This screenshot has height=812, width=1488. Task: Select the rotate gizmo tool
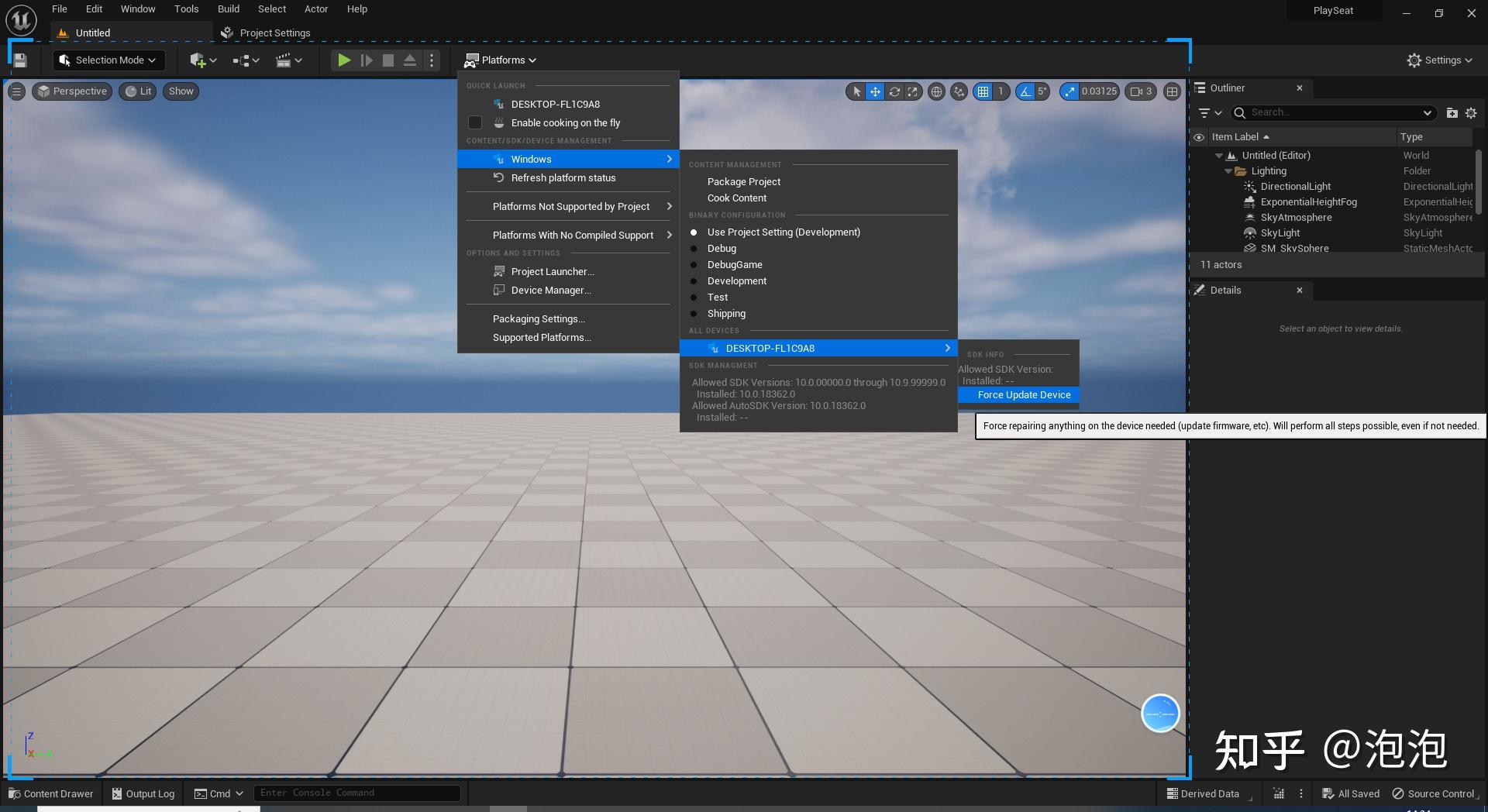pos(894,91)
